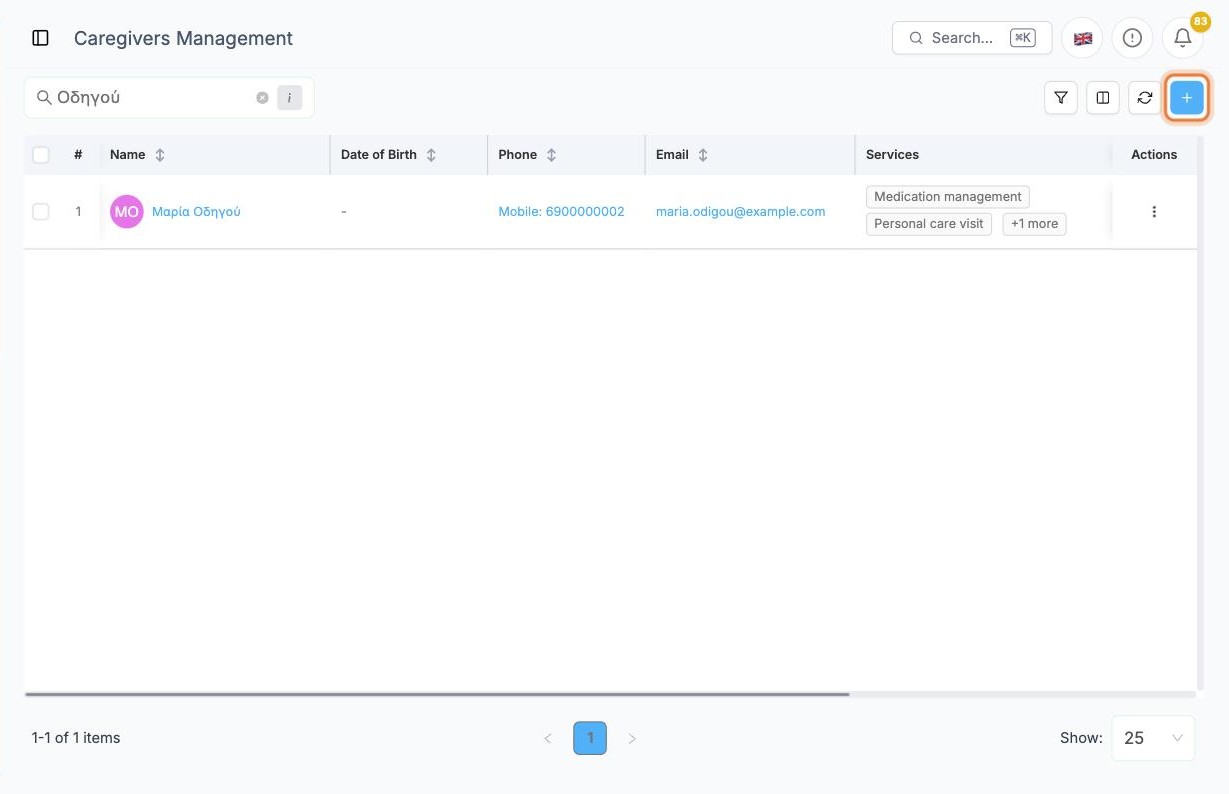Refresh the caregivers table

pos(1145,98)
